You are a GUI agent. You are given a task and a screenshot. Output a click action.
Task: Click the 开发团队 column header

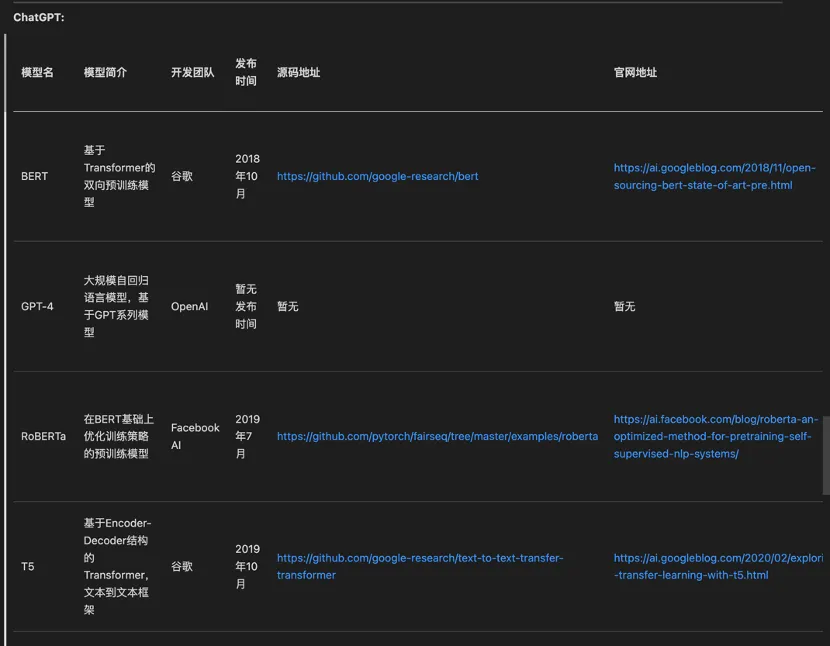[193, 73]
